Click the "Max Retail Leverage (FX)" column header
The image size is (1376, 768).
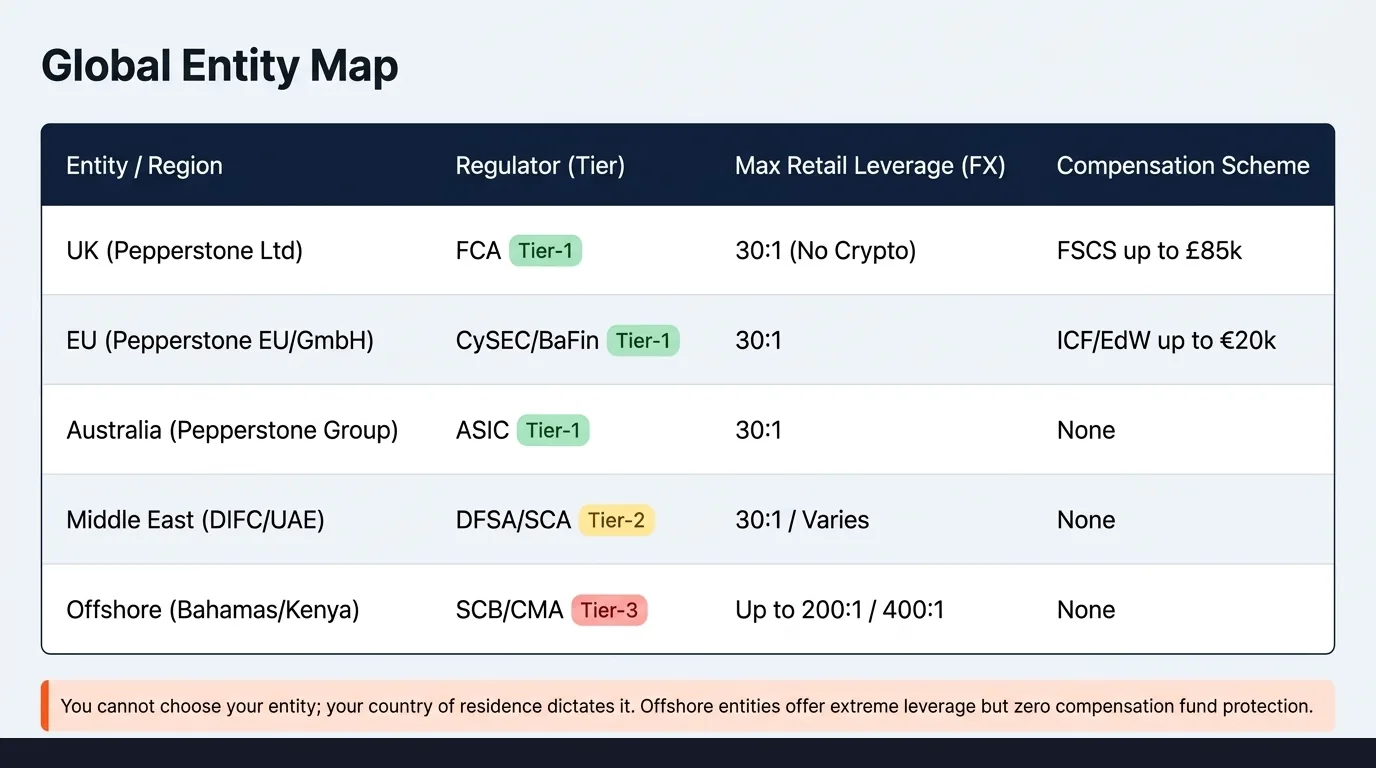coord(870,166)
